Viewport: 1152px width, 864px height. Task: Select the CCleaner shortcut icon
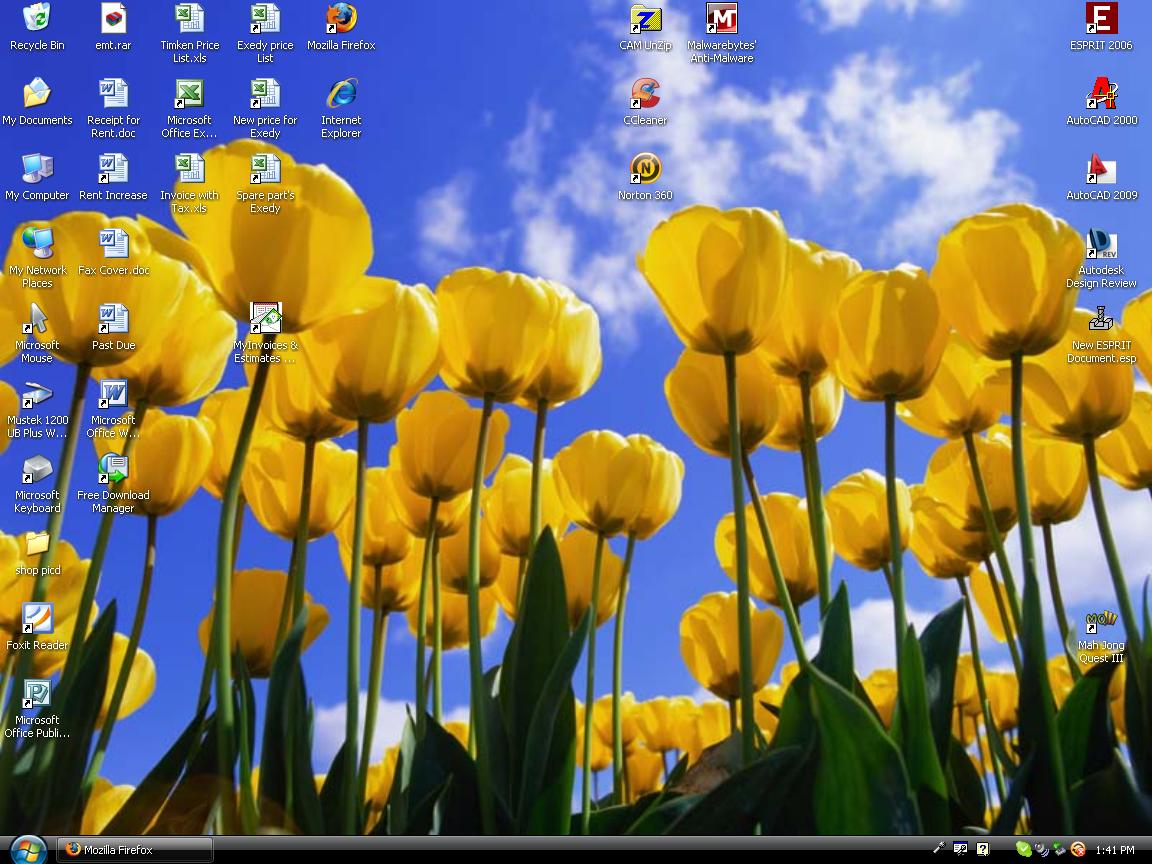click(645, 94)
